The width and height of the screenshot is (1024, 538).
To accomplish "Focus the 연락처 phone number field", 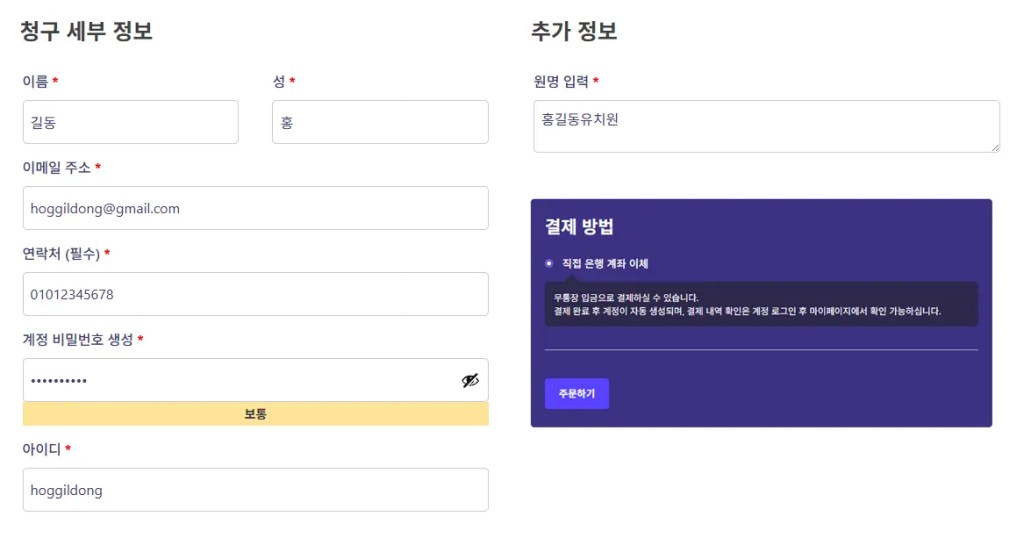I will coord(255,294).
